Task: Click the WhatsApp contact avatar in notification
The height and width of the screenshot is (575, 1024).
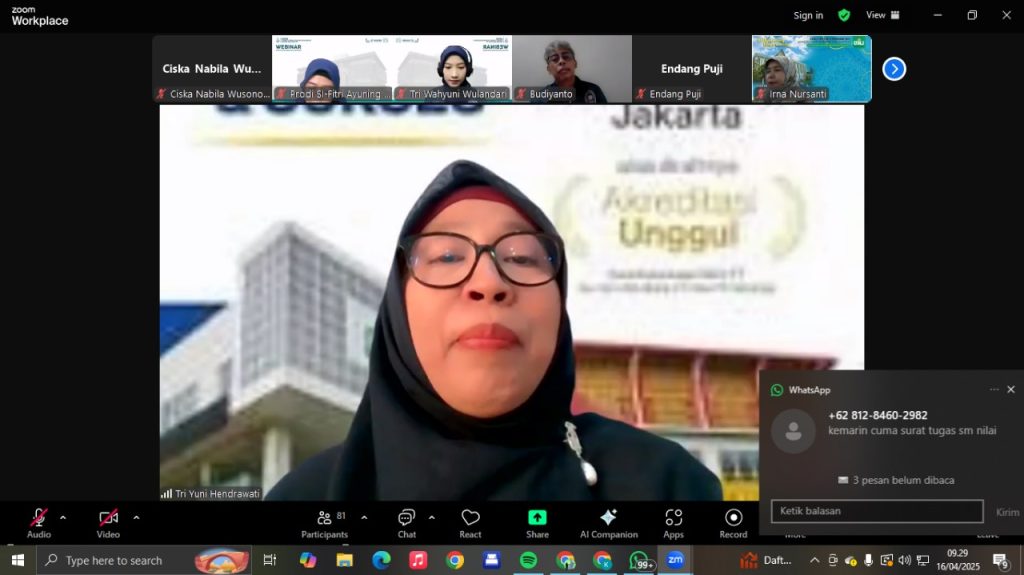Action: pyautogui.click(x=793, y=431)
